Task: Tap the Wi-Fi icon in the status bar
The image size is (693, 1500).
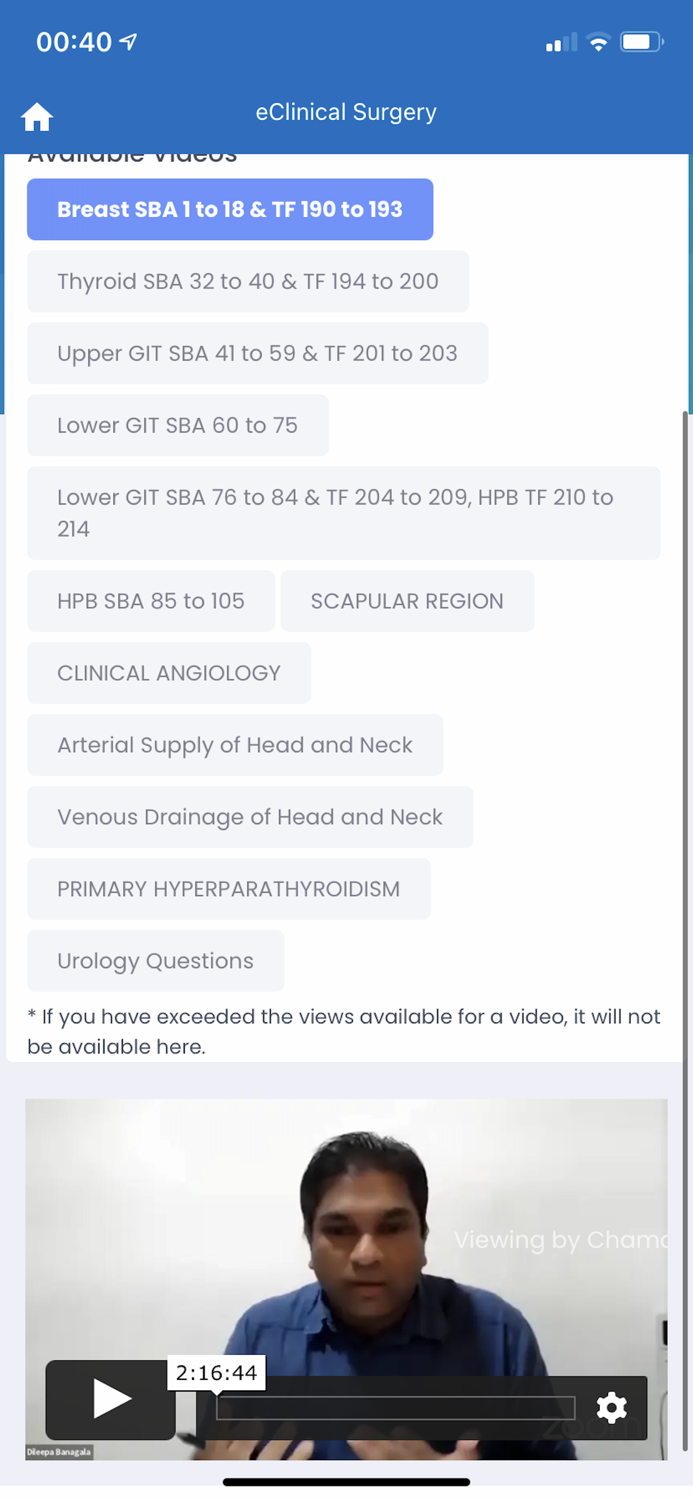Action: pyautogui.click(x=597, y=42)
